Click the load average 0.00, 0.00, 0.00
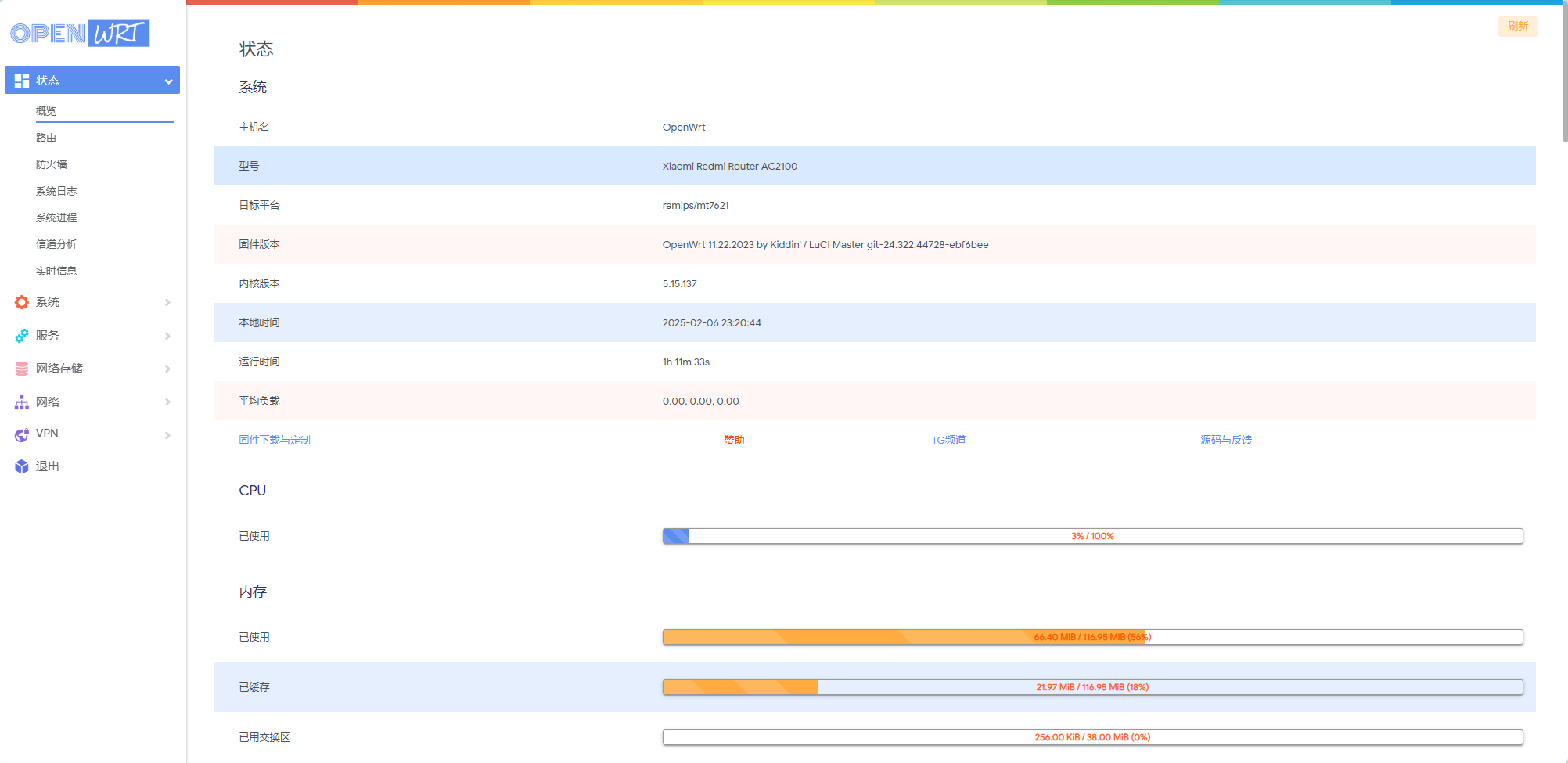 pos(700,401)
